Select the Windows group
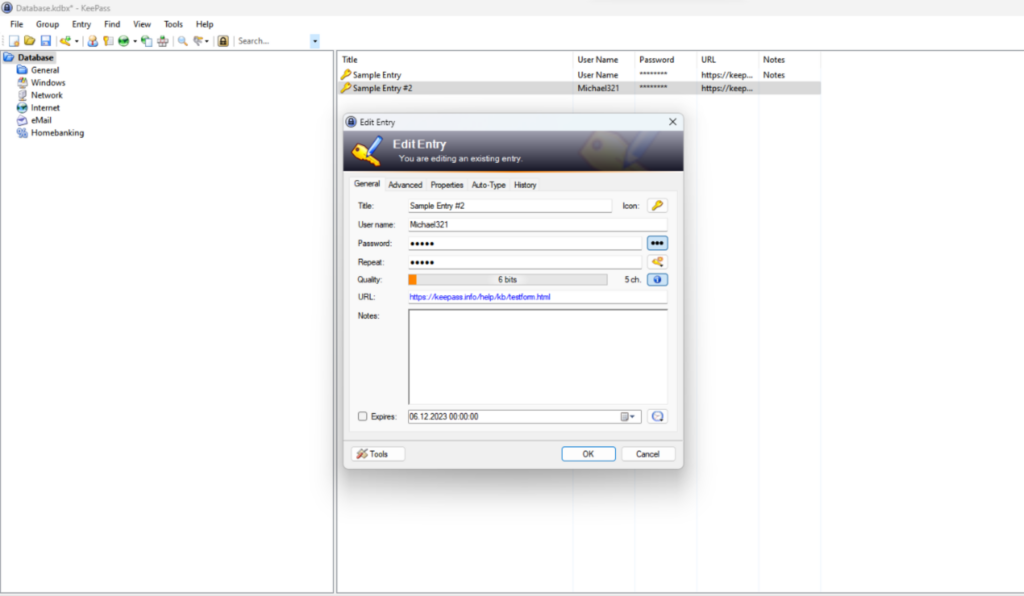Screen dimensions: 1024x596 (48, 83)
